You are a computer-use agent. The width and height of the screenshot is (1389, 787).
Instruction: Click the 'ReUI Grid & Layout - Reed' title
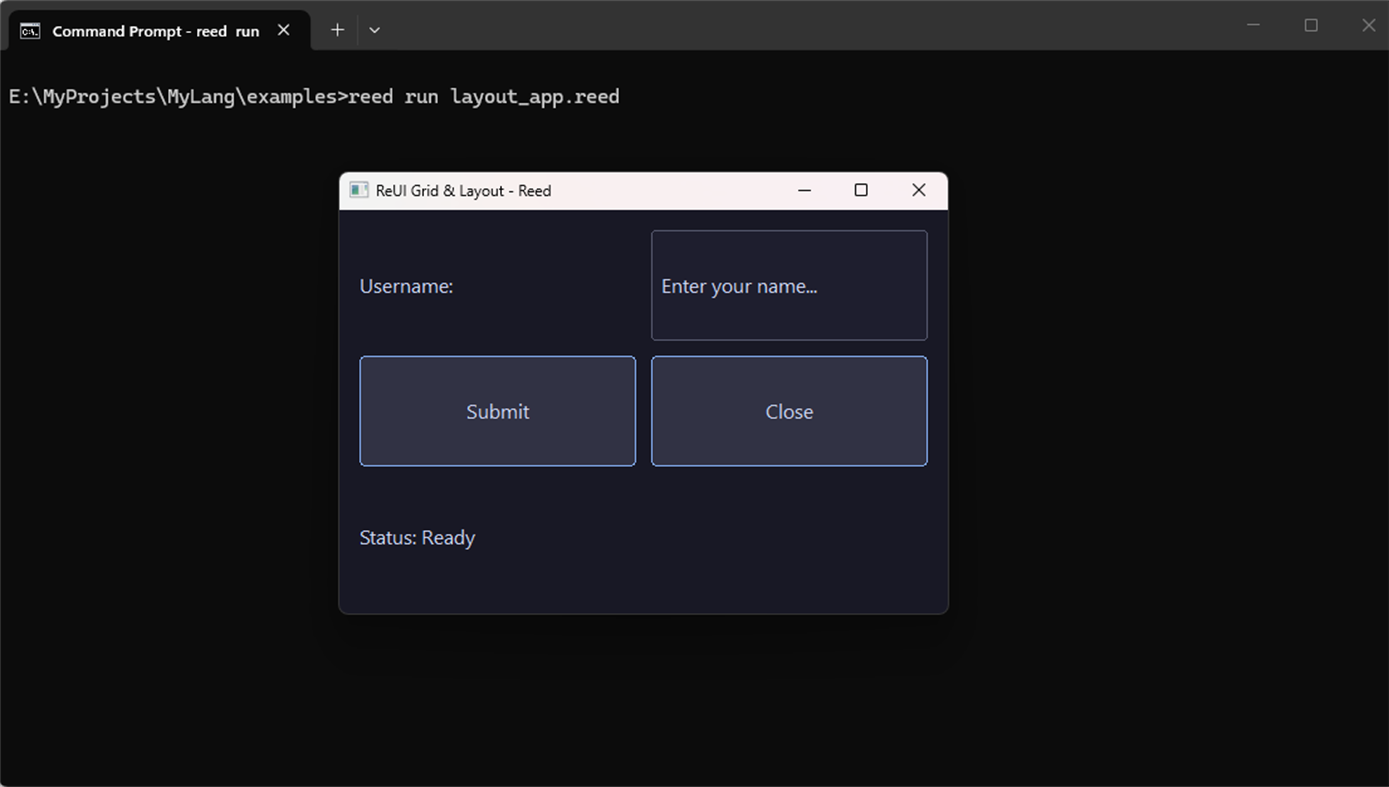click(463, 190)
